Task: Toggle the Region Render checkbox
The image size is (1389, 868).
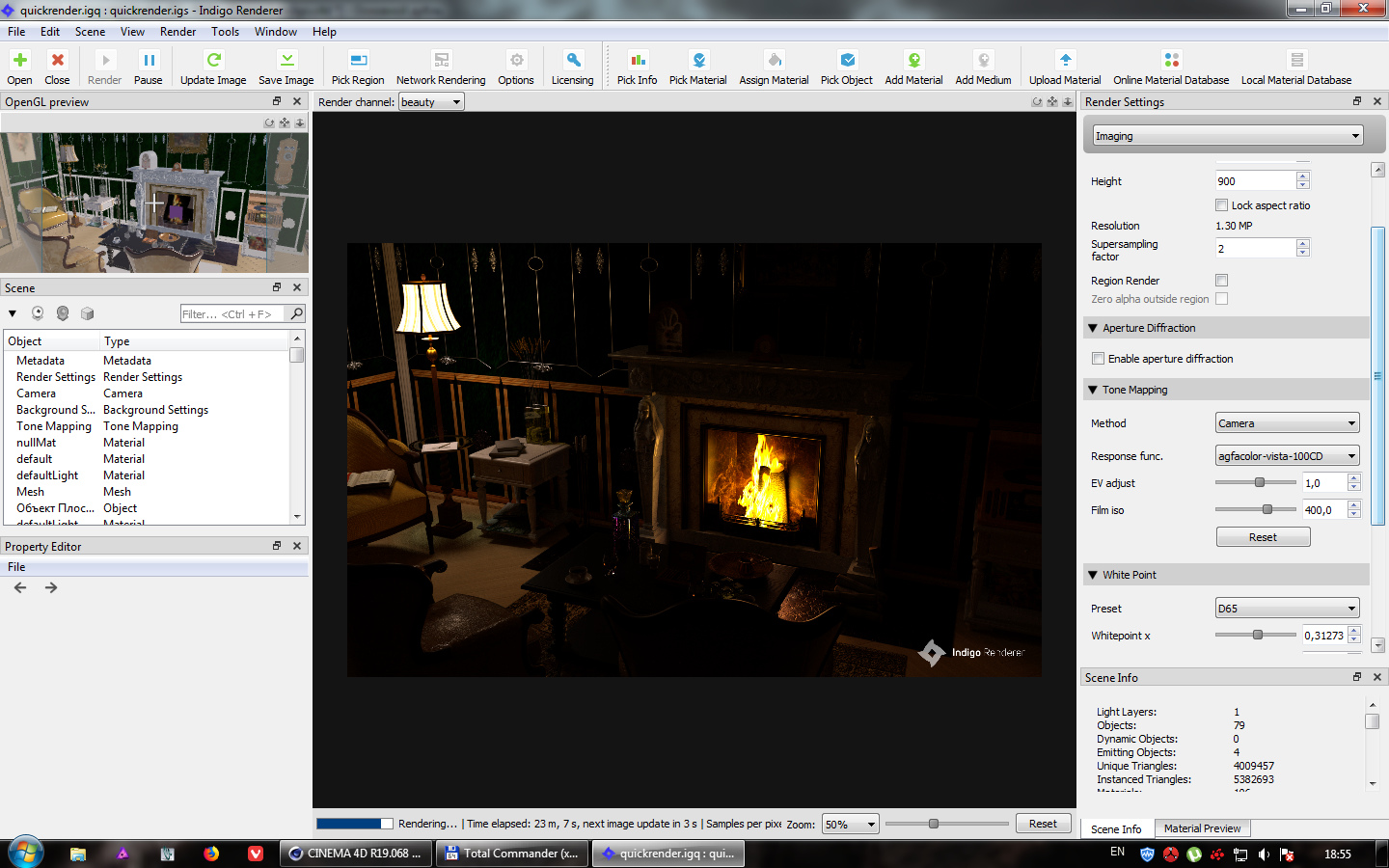Action: click(1222, 281)
